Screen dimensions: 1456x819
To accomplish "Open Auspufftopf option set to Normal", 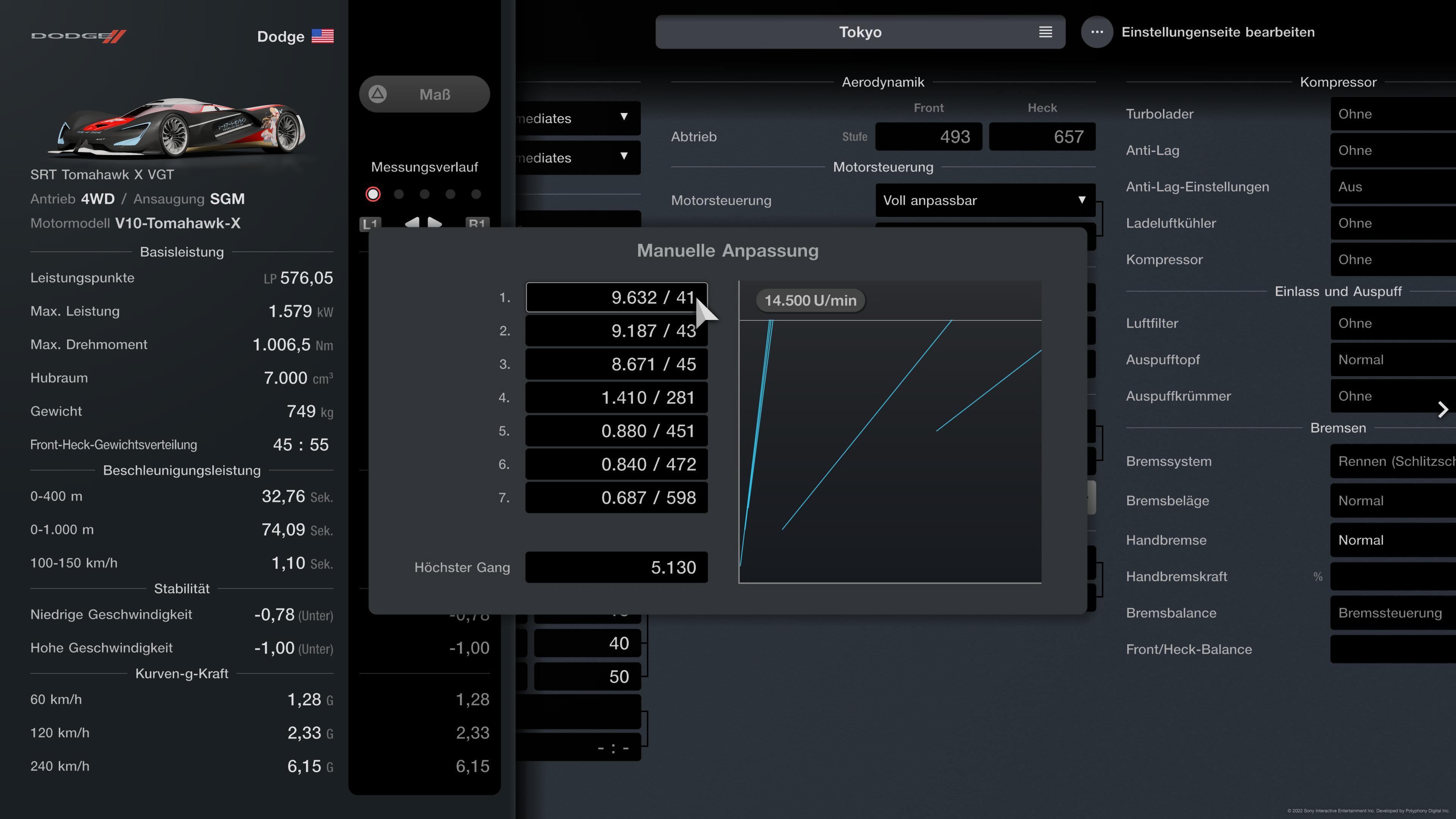I will coord(1393,359).
